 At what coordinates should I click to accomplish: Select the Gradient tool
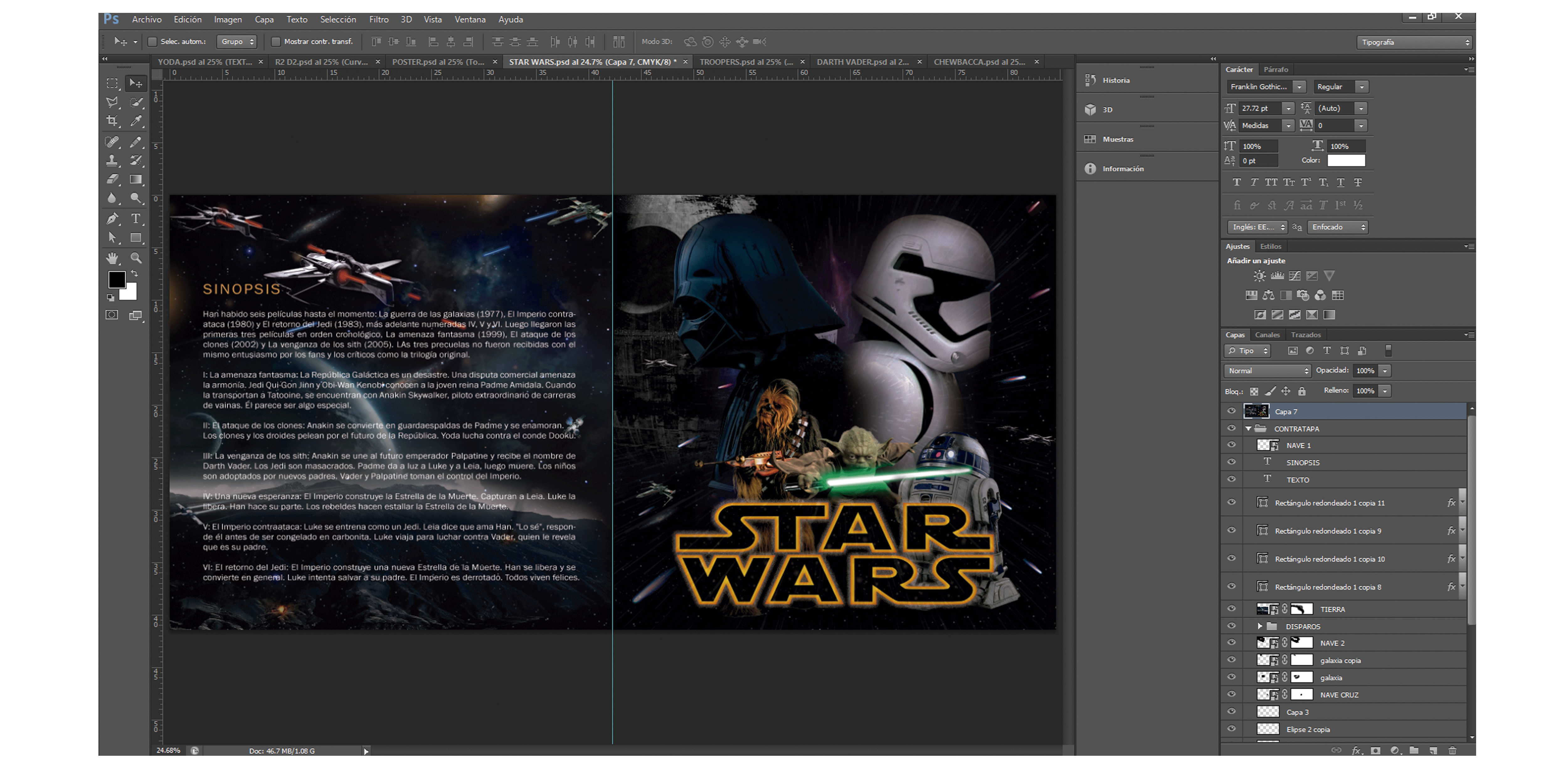pos(136,180)
